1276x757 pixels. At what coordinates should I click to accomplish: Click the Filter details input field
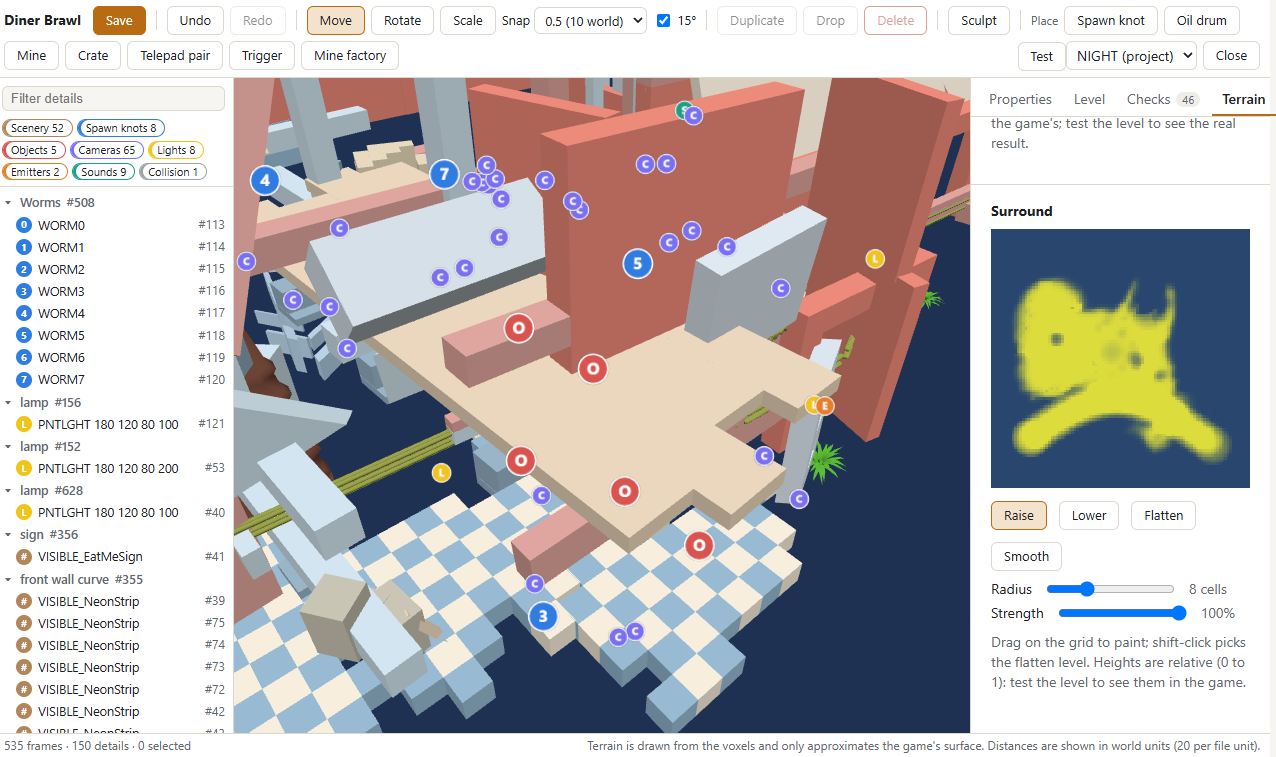114,98
